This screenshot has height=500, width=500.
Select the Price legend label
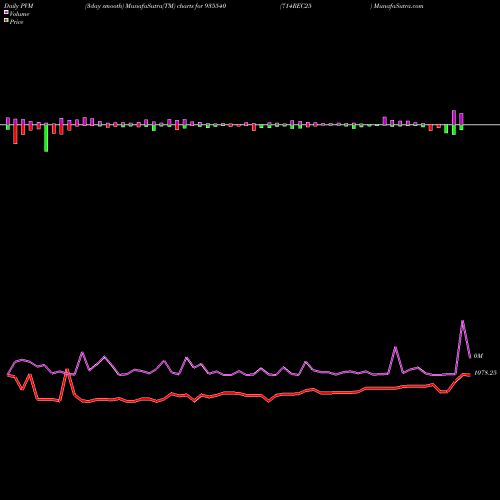16,22
